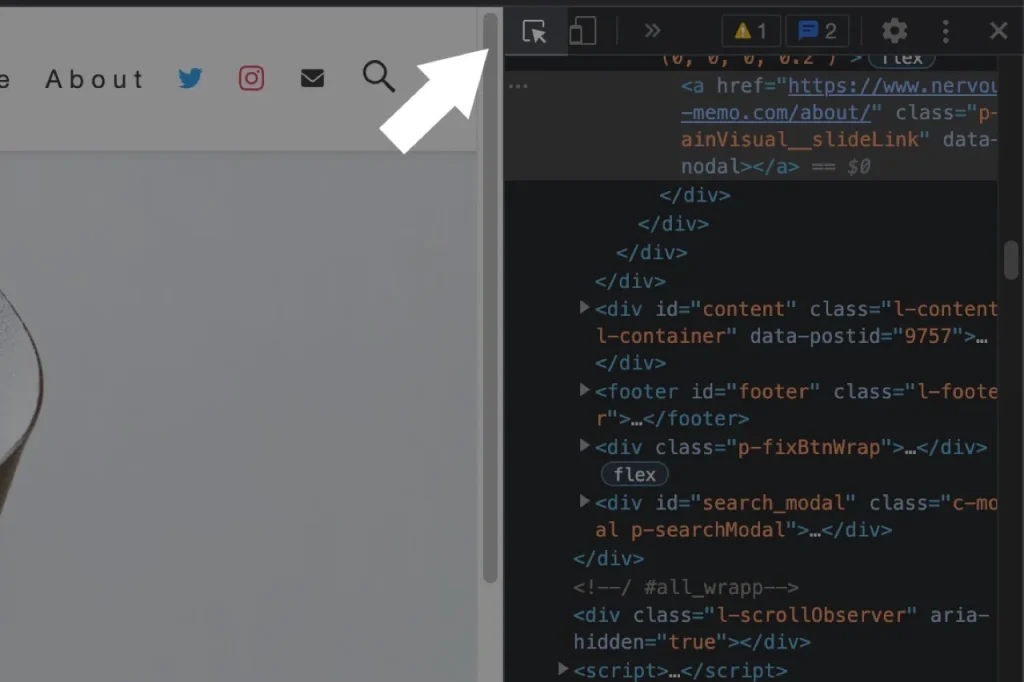Follow the nervous-memo.com/about href link
1024x682 pixels.
(839, 99)
